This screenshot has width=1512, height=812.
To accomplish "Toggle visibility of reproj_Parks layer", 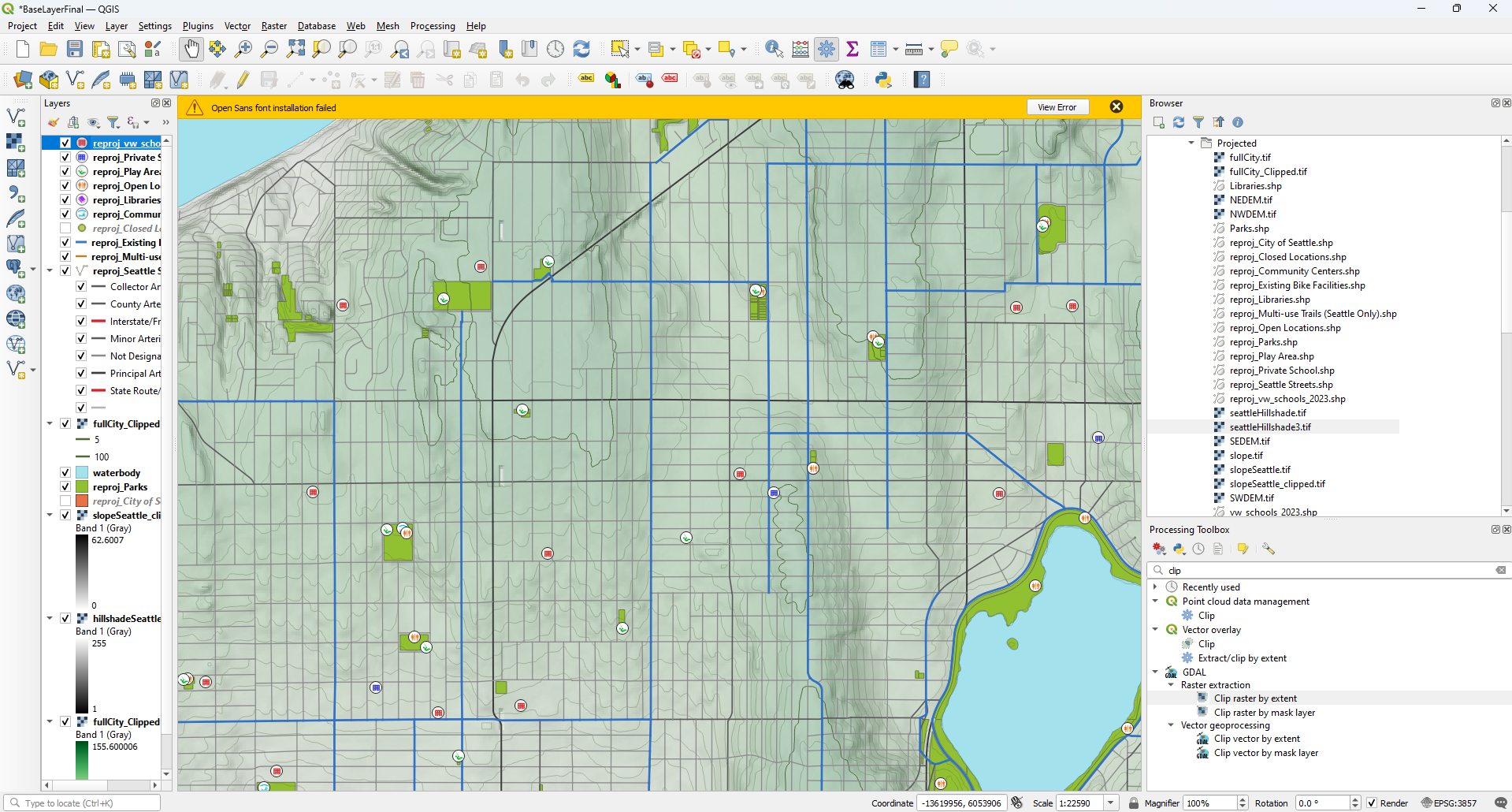I will [x=65, y=487].
